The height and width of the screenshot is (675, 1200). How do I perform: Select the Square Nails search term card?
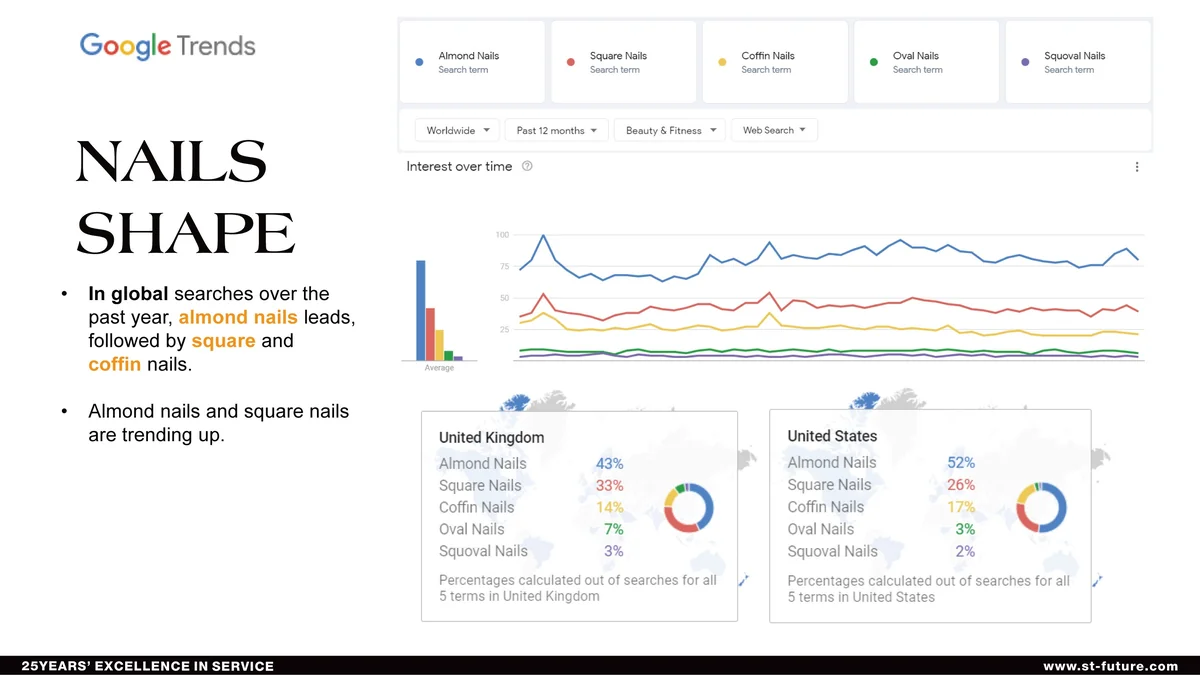pyautogui.click(x=623, y=62)
